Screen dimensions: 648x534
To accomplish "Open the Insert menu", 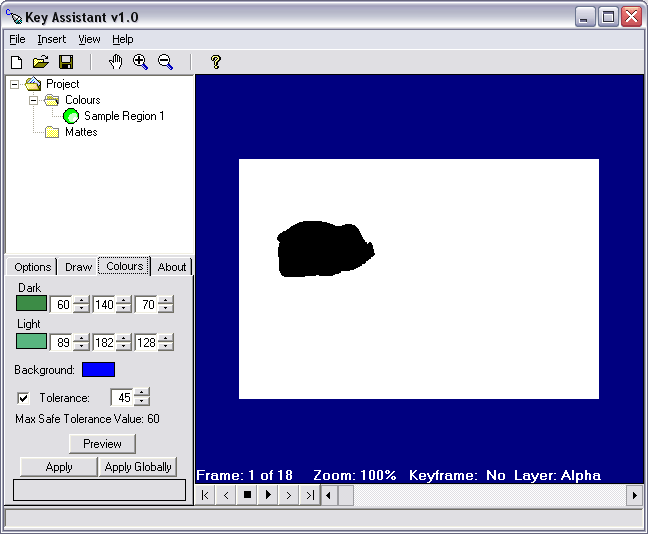I will 52,39.
